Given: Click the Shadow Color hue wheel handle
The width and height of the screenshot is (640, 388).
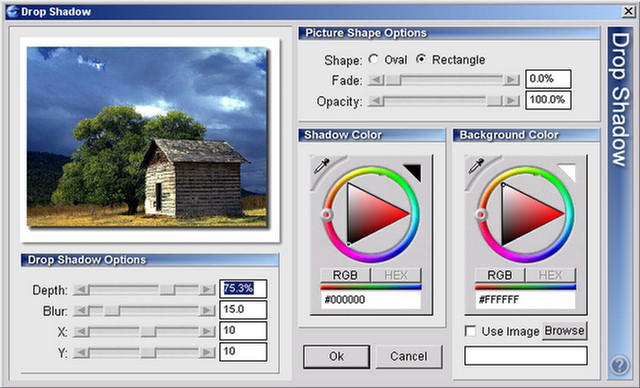Looking at the screenshot, I should pos(326,214).
